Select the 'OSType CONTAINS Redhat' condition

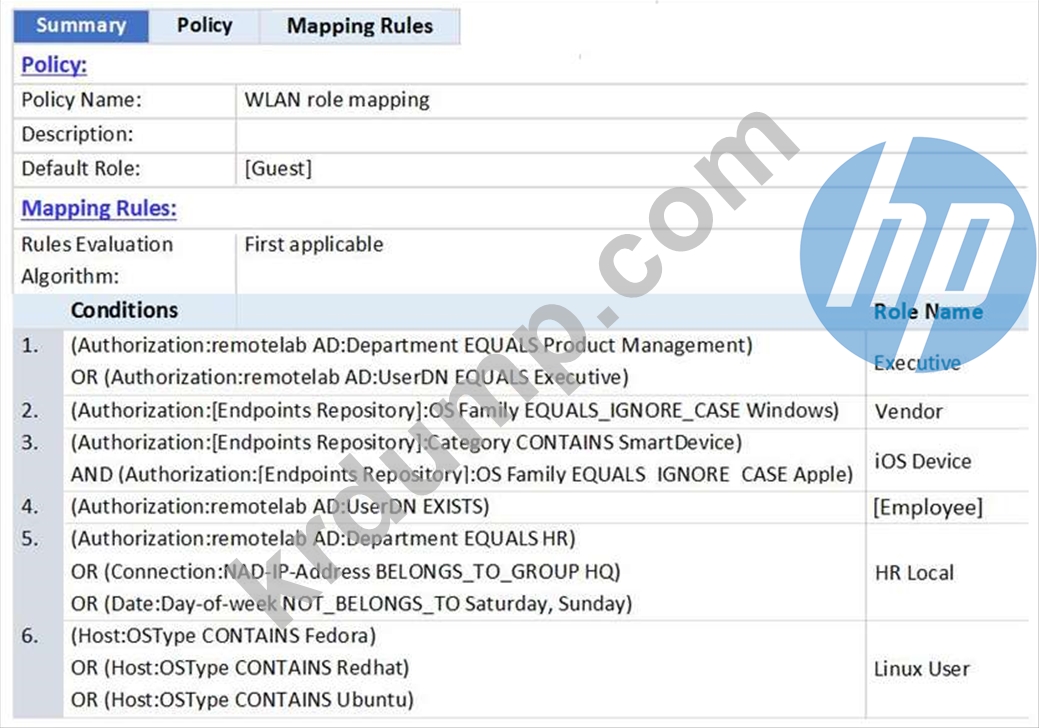click(240, 668)
